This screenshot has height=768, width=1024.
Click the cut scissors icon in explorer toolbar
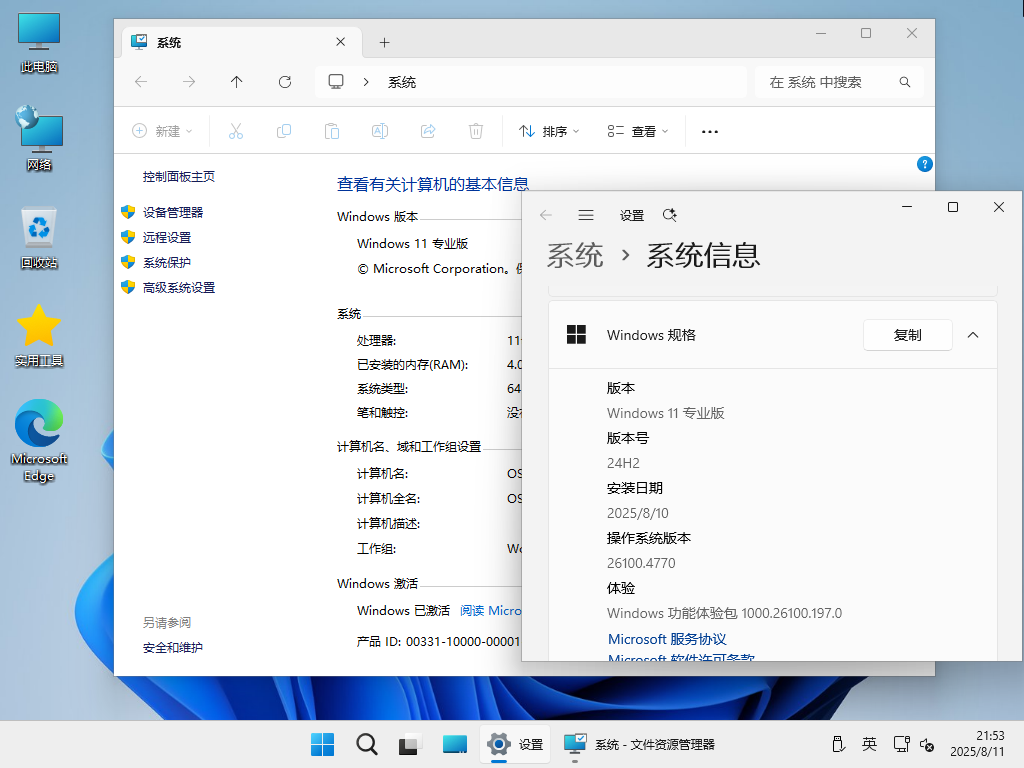pyautogui.click(x=236, y=131)
